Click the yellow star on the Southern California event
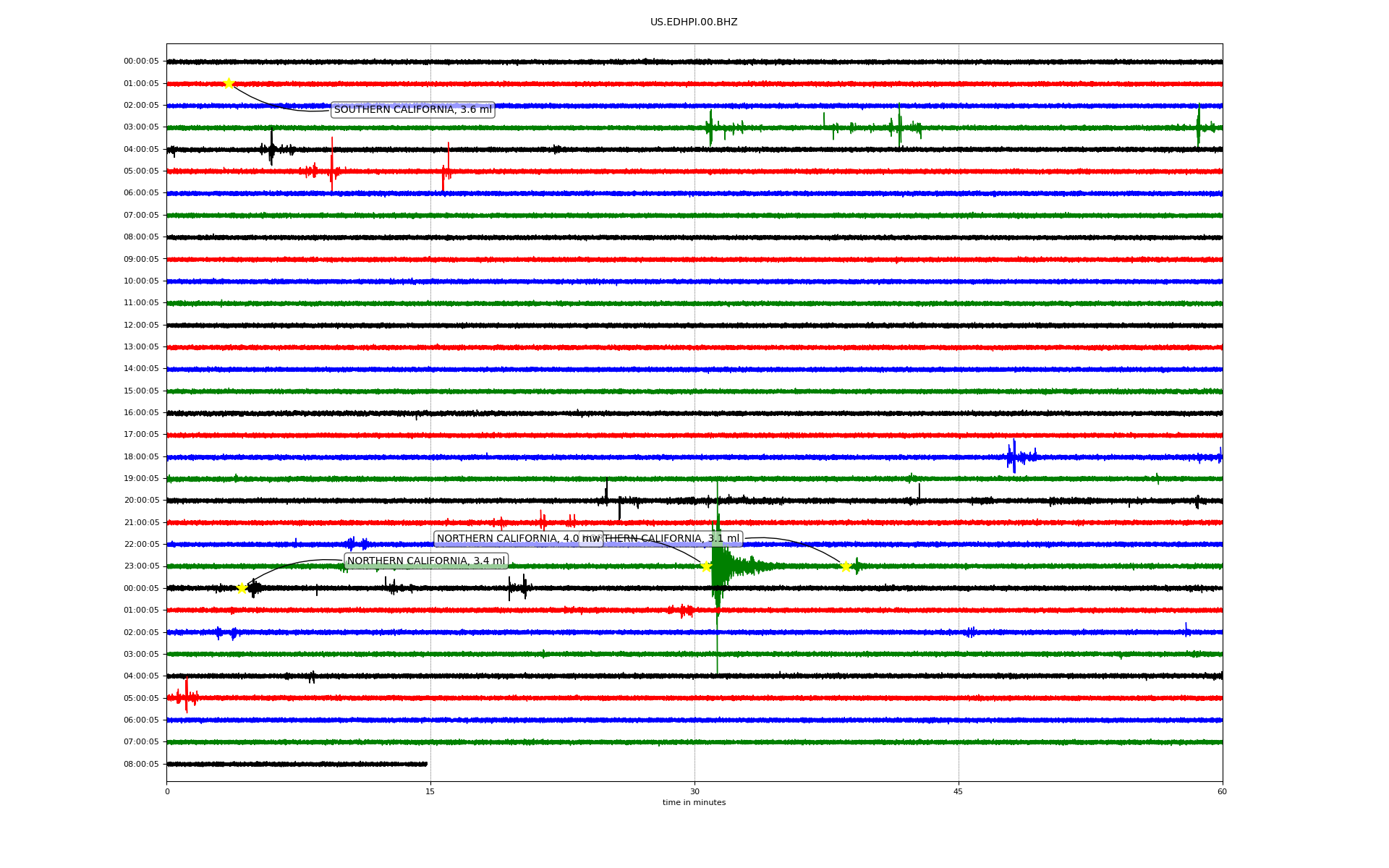The height and width of the screenshot is (868, 1389). tap(229, 83)
